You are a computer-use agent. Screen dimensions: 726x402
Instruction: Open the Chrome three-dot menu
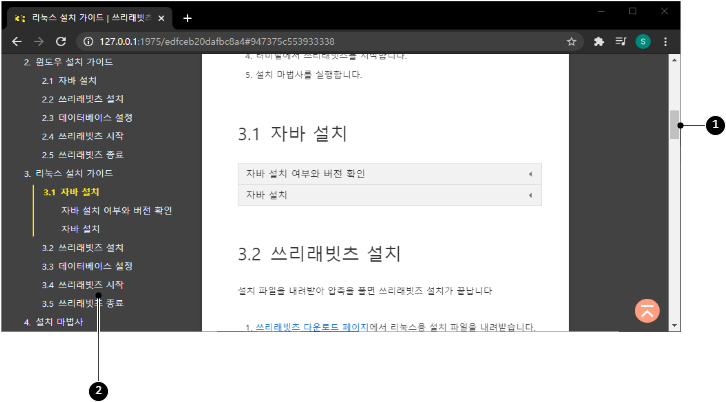pyautogui.click(x=665, y=42)
